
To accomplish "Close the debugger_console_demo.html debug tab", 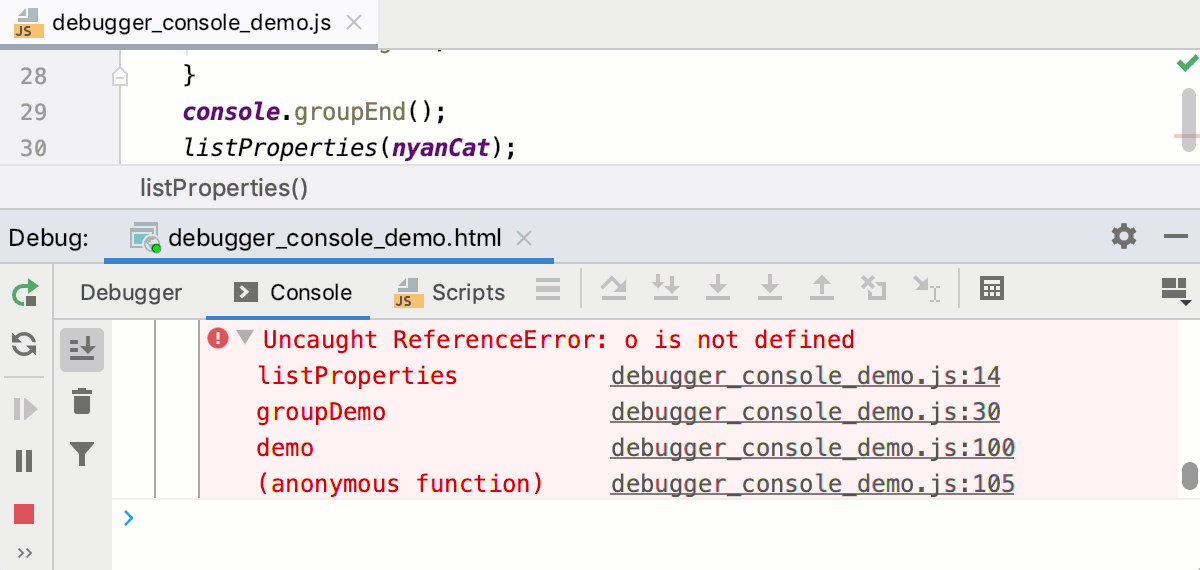I will 523,238.
